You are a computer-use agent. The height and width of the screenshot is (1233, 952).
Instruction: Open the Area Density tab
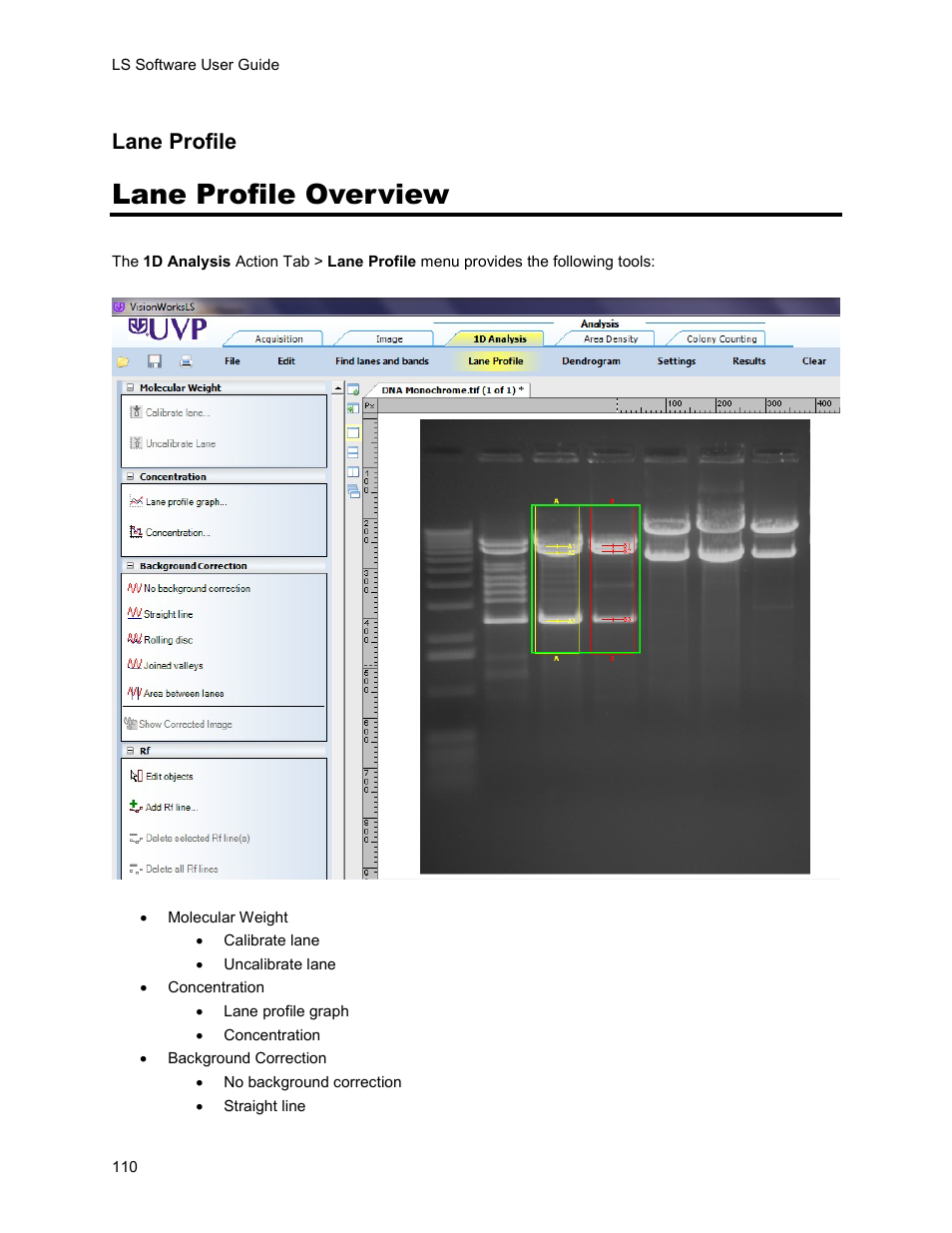coord(610,338)
